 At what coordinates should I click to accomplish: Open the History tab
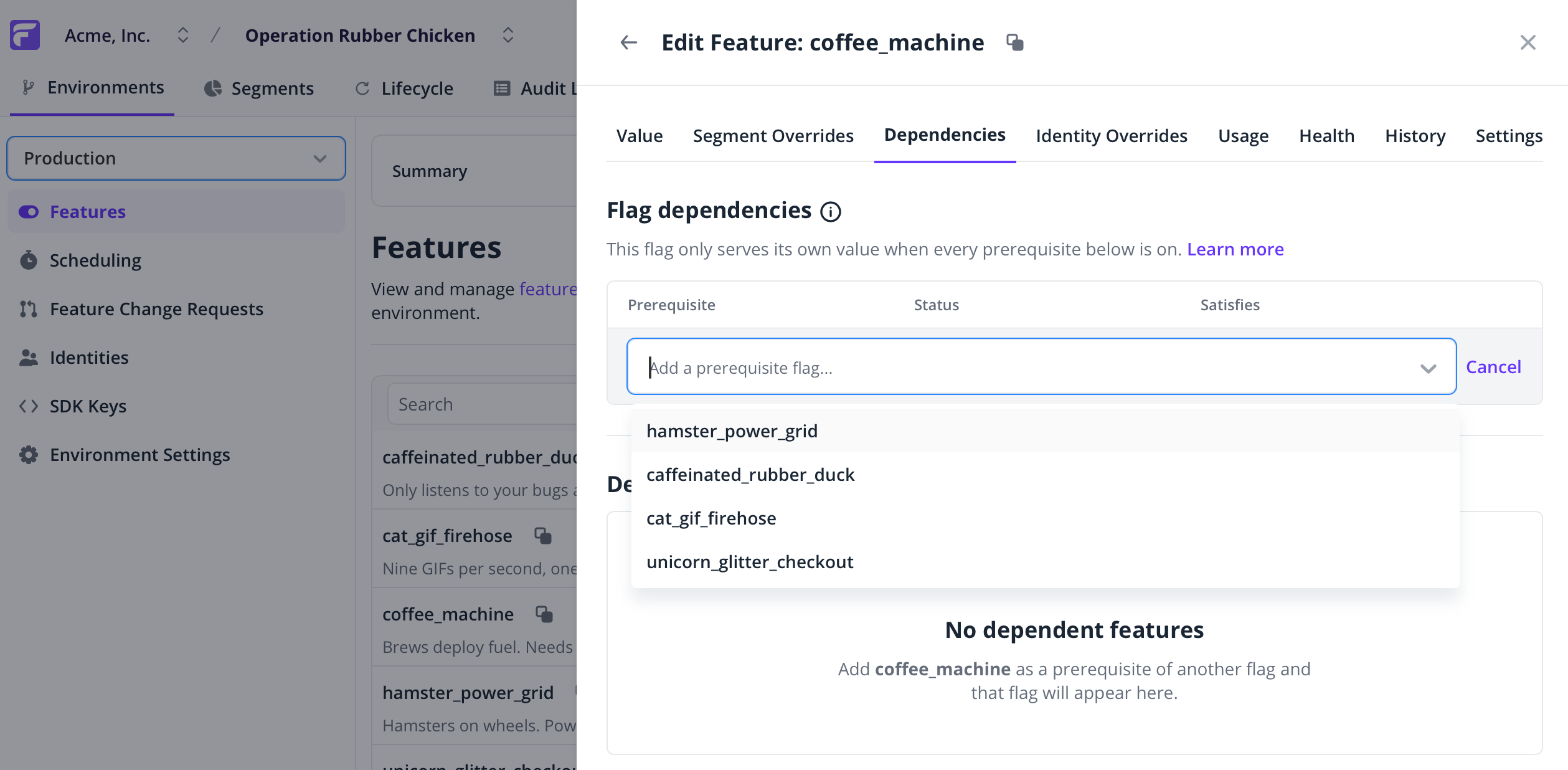pos(1415,136)
